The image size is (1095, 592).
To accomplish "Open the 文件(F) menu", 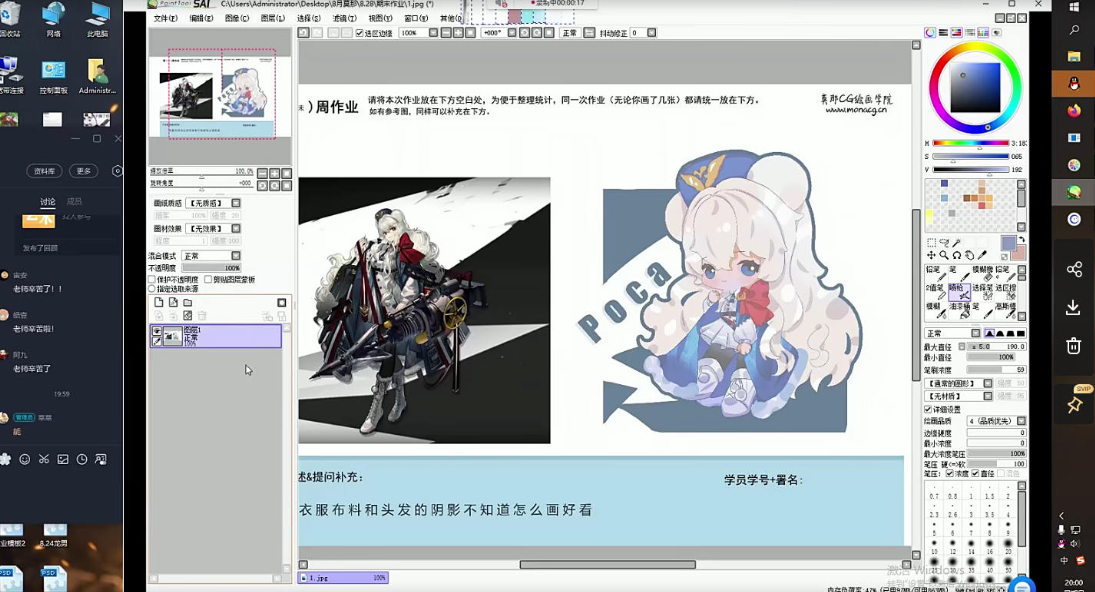I will (166, 18).
